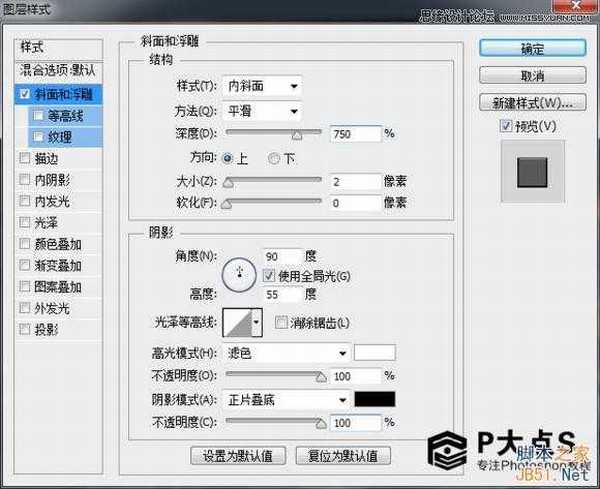This screenshot has height=489, width=600.
Task: Uncheck the 斜面和浮雕 checkbox
Action: click(24, 95)
